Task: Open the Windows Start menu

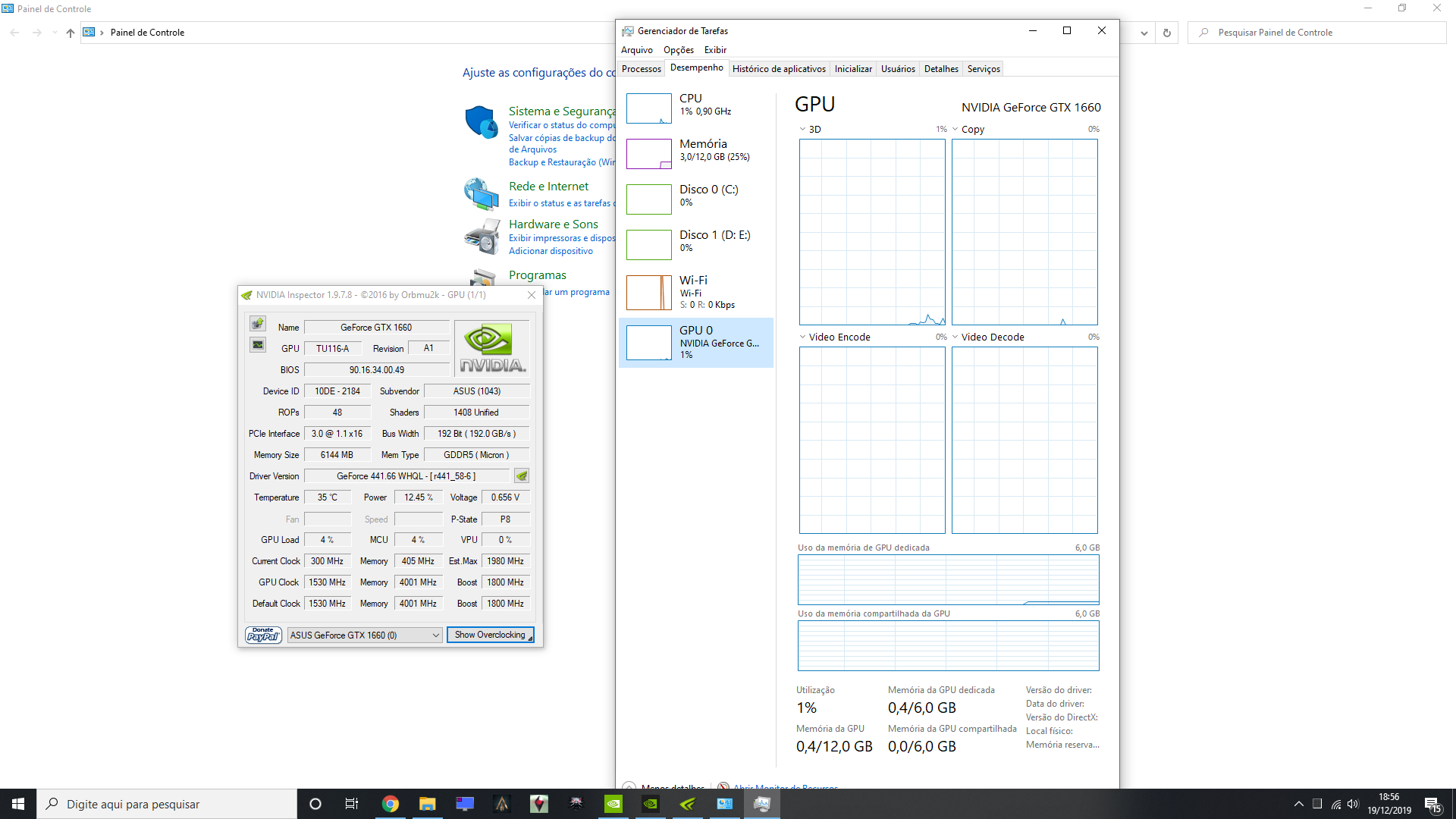Action: tap(18, 804)
